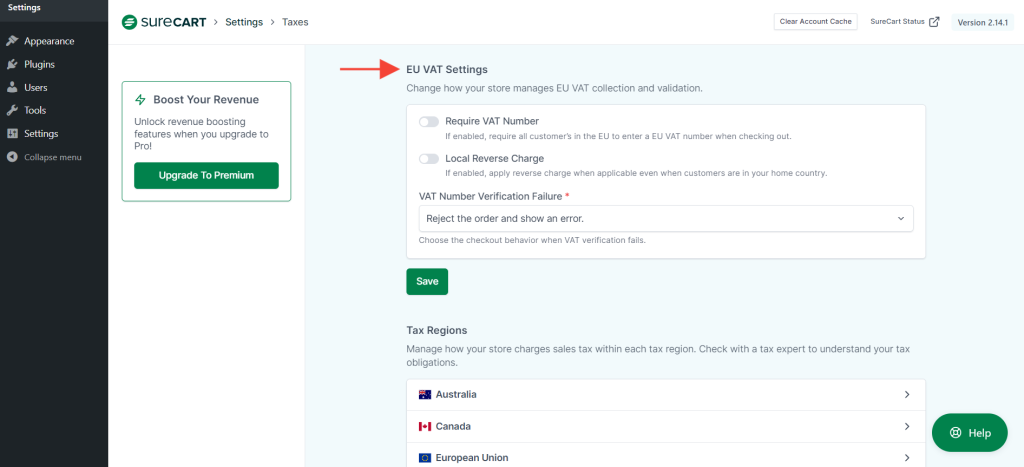This screenshot has width=1024, height=467.
Task: Click the Users person icon
Action: [12, 88]
